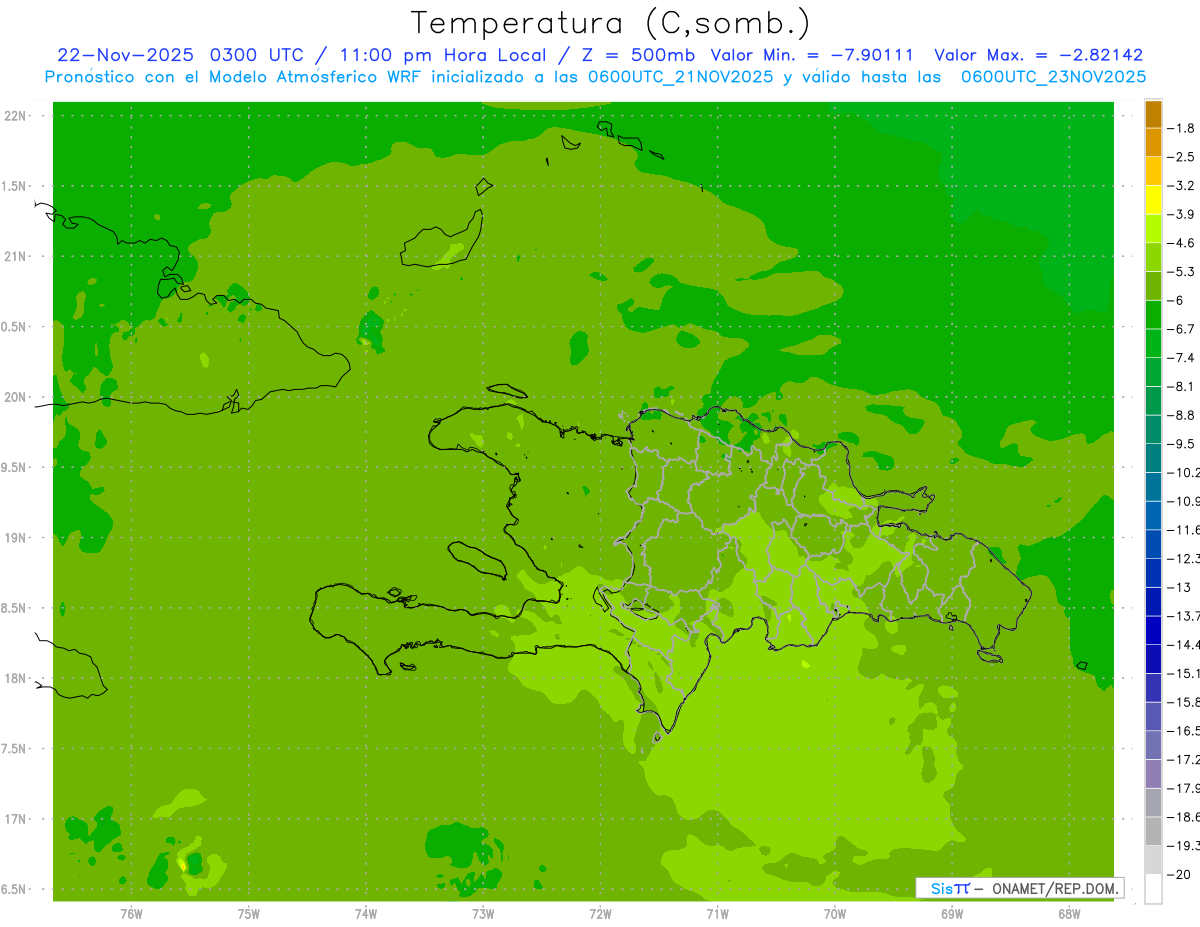Click the "-5.3" color scale label
The width and height of the screenshot is (1200, 927).
[1181, 271]
